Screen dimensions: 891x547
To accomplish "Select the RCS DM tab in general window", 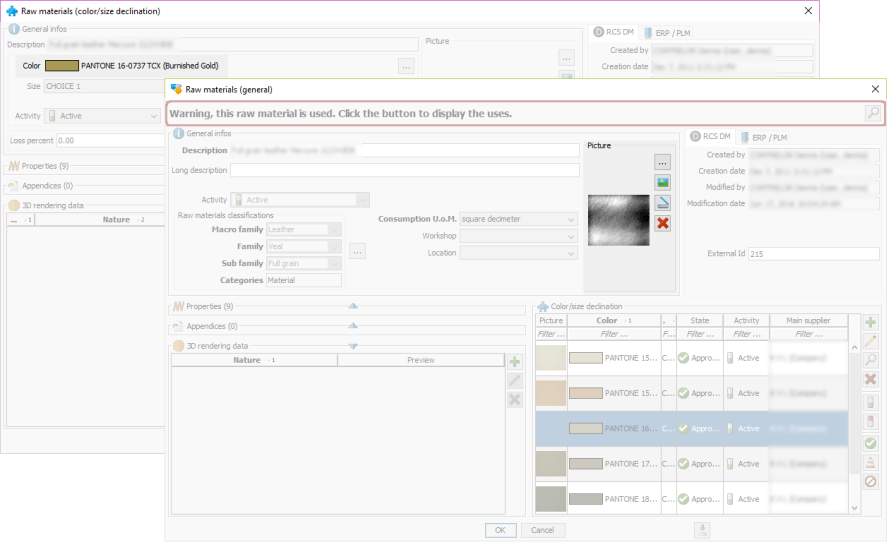I will pos(710,136).
